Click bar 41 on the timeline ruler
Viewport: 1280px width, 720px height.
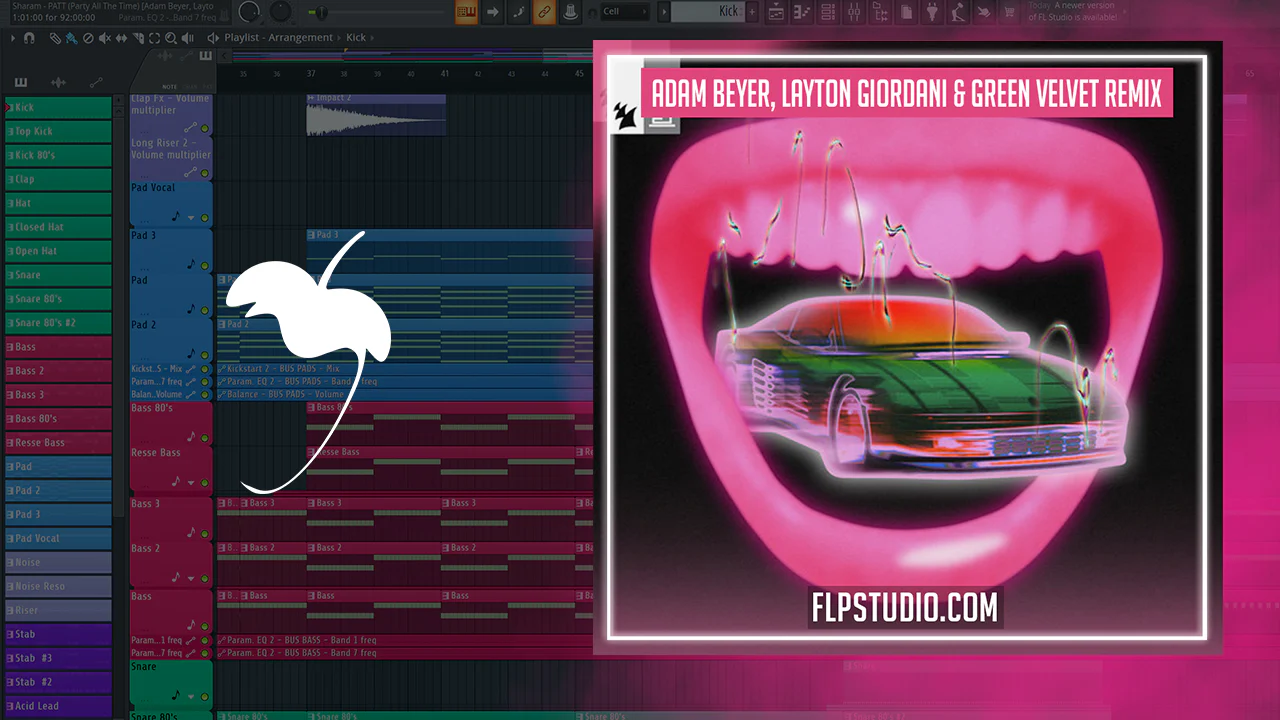(x=444, y=73)
